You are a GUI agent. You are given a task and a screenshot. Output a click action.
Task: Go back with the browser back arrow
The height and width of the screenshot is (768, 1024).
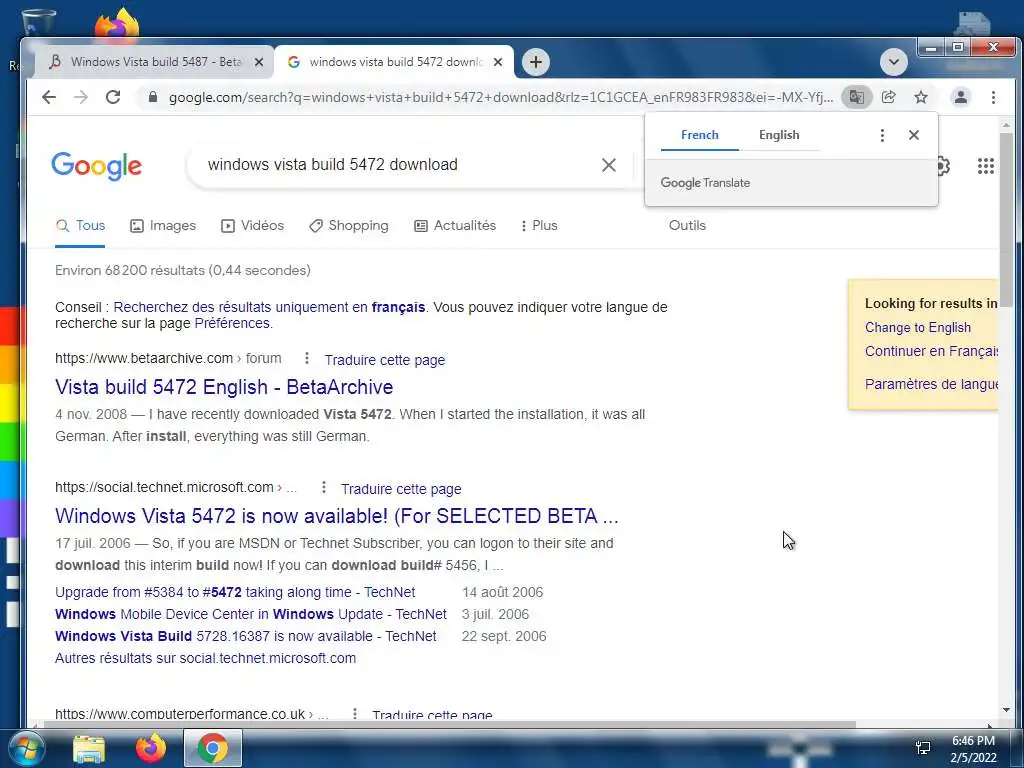point(49,97)
